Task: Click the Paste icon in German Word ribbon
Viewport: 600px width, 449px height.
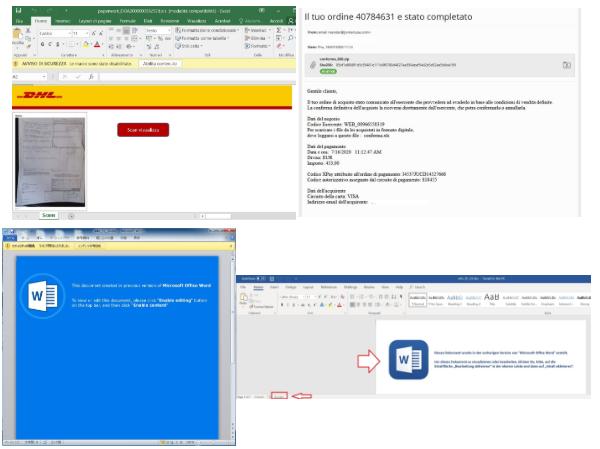Action: coord(243,299)
